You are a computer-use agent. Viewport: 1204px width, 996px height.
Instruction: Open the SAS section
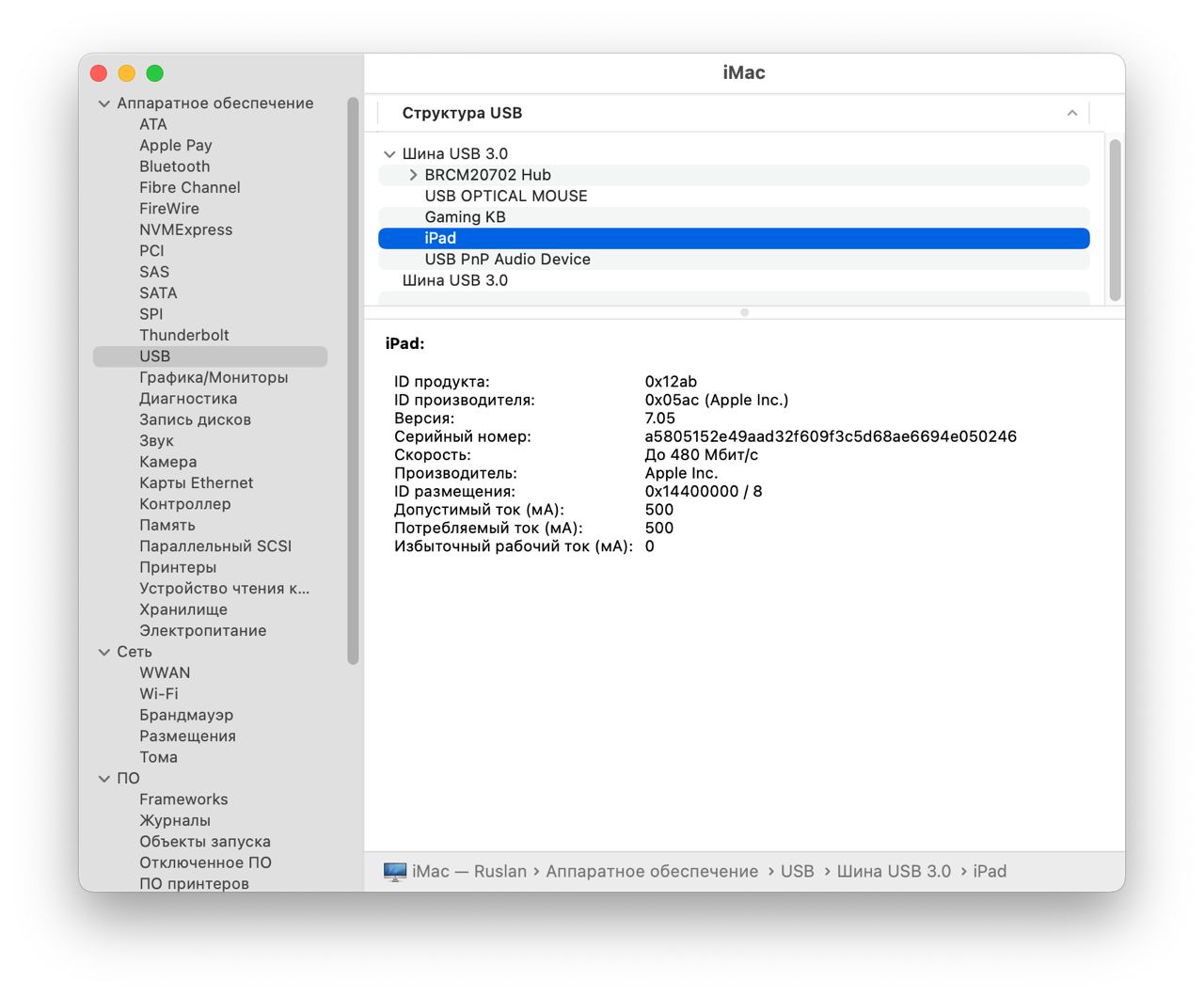point(154,272)
